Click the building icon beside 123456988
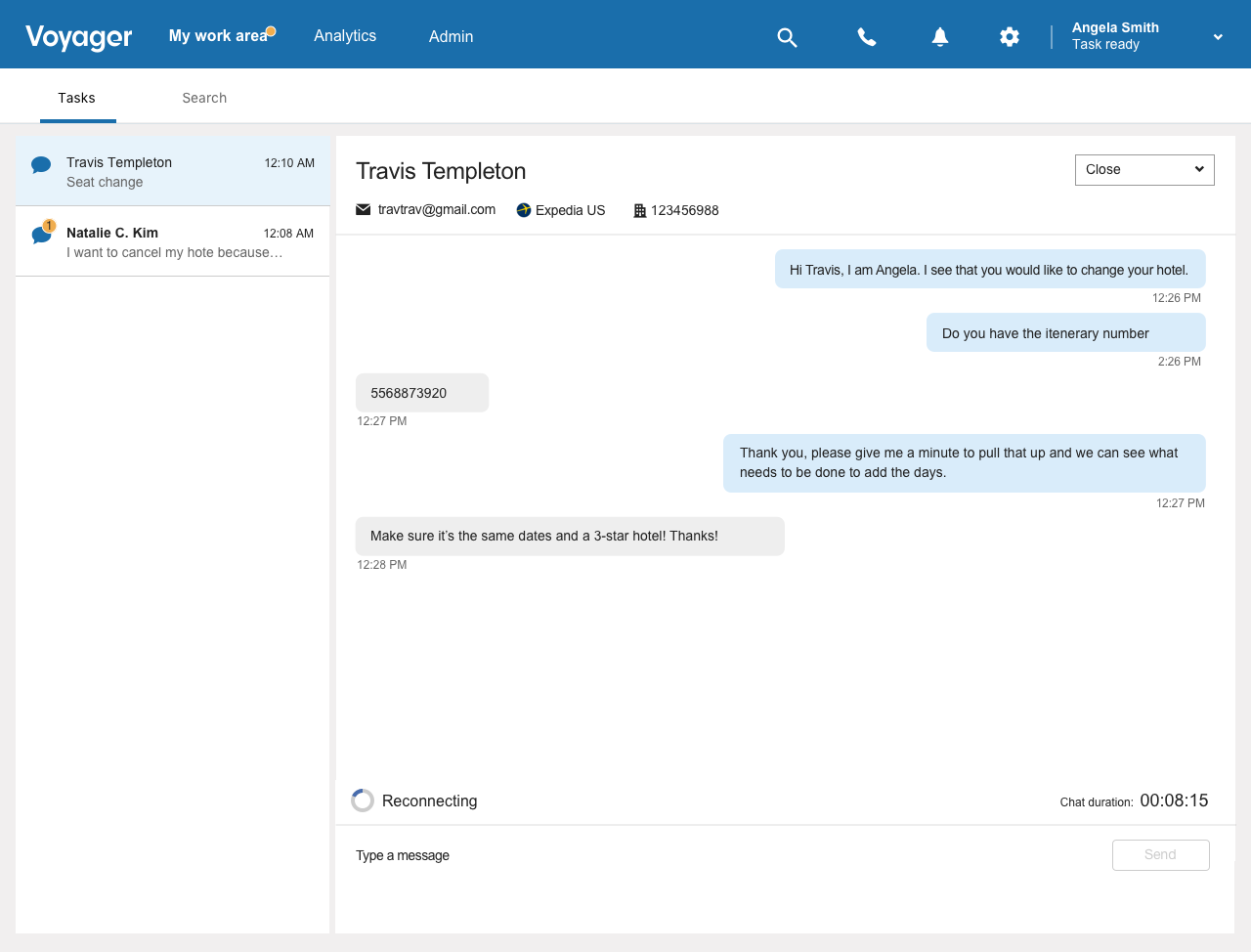The image size is (1251, 952). pos(640,211)
